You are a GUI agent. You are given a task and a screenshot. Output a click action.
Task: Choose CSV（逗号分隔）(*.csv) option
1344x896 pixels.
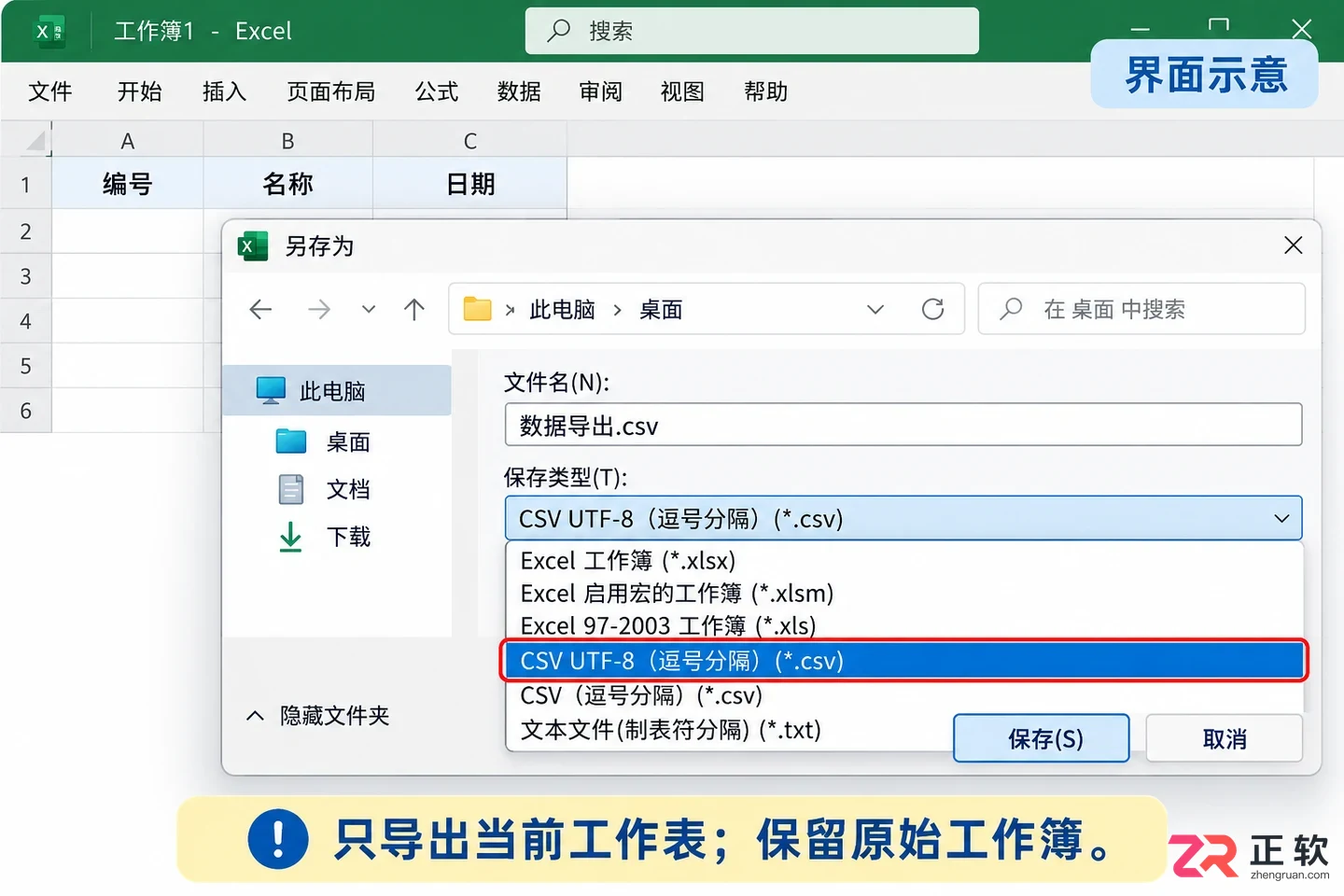pos(903,695)
